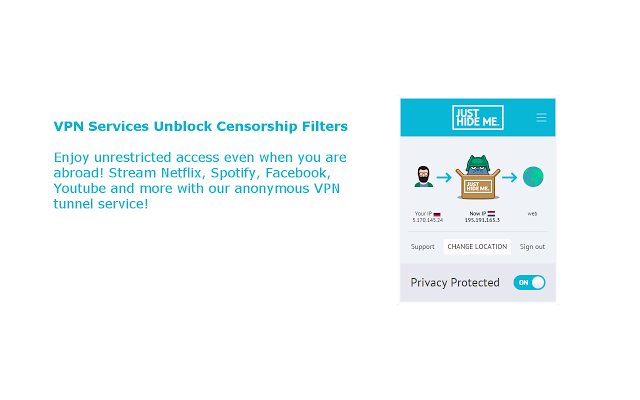Click the Just Hide Me logo
Viewport: 640px width, 400px height.
point(478,118)
